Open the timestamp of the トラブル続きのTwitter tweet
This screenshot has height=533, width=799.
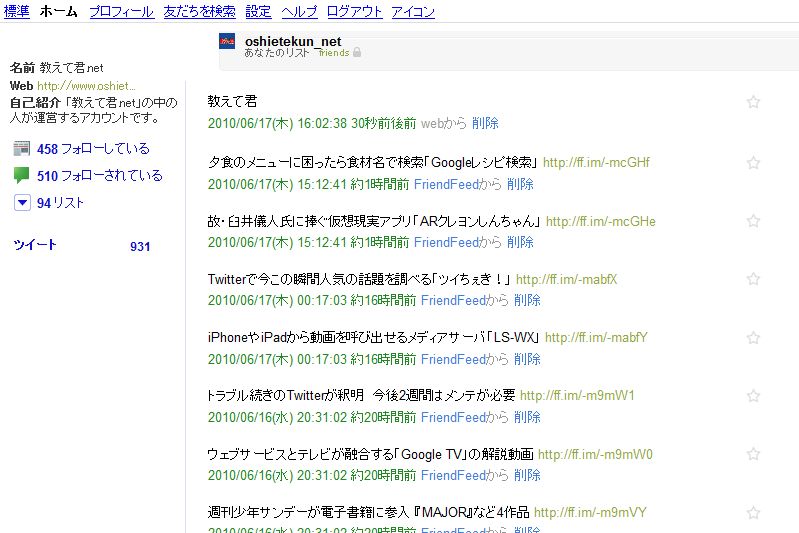(312, 417)
